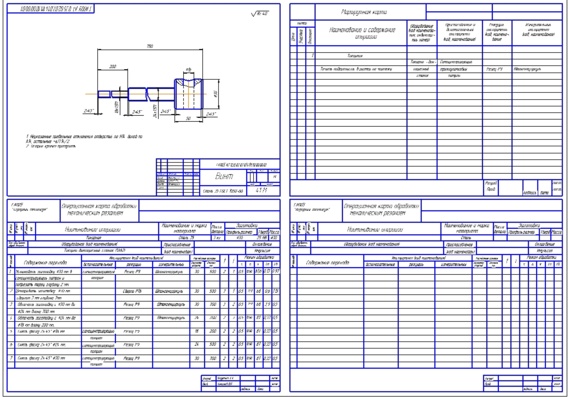Click the surface roughness symbol in the drawing corner
This screenshot has width=570, height=397.
pyautogui.click(x=260, y=13)
